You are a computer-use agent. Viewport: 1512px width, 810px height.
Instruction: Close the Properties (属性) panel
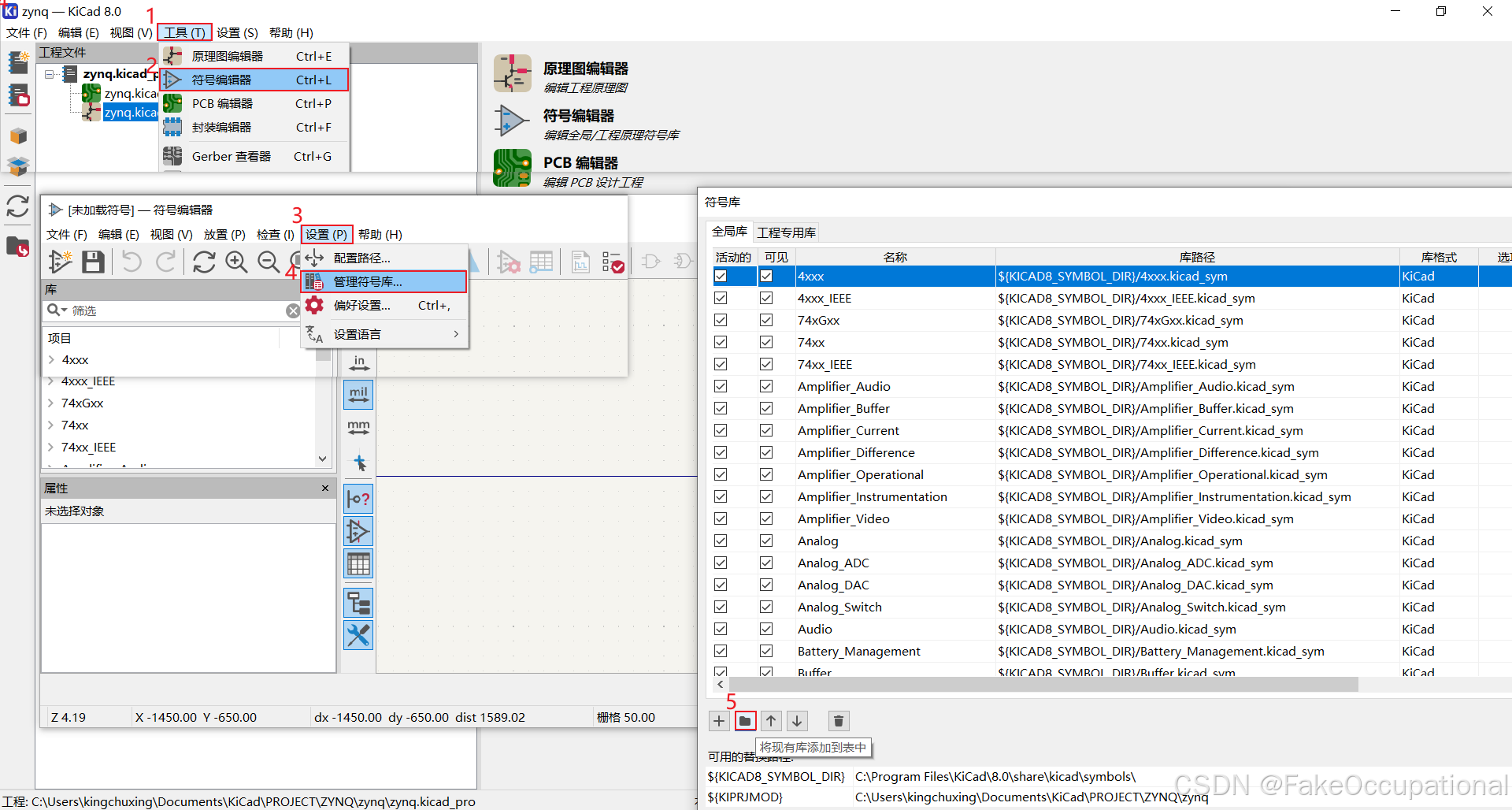(x=325, y=489)
